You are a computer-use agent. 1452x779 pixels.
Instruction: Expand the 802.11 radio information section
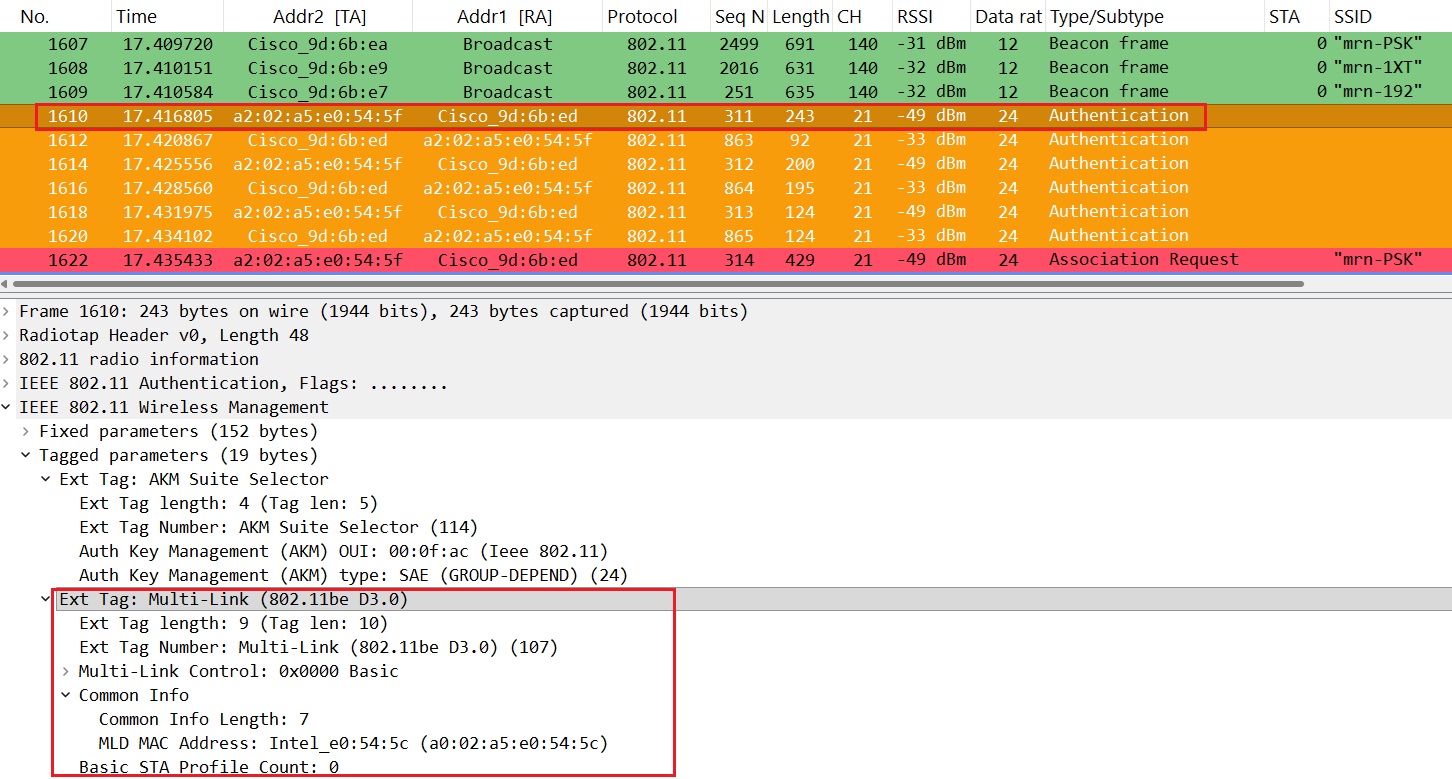point(8,359)
